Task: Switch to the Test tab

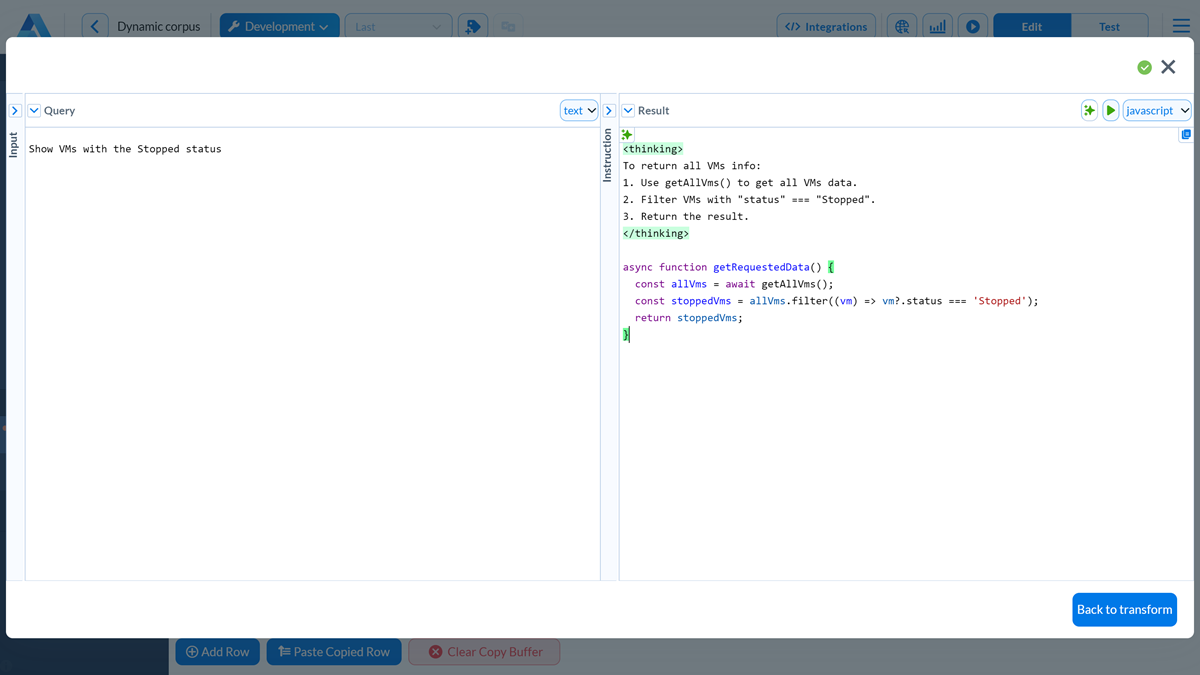Action: coord(1110,25)
